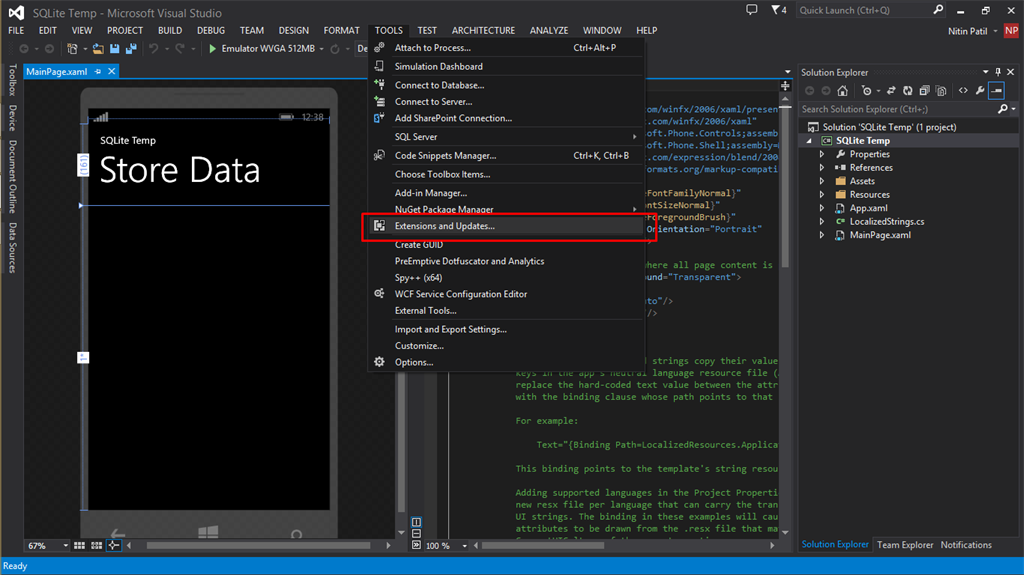Open the designer 67% zoom dropdown

(66, 546)
